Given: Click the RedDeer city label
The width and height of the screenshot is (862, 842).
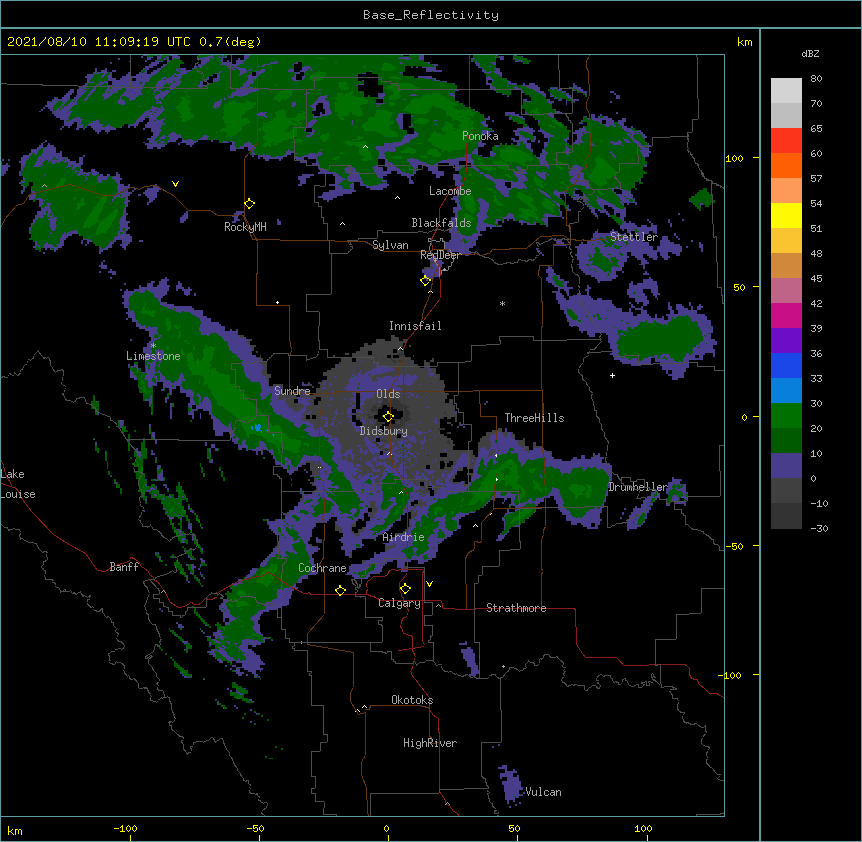Looking at the screenshot, I should click(440, 255).
